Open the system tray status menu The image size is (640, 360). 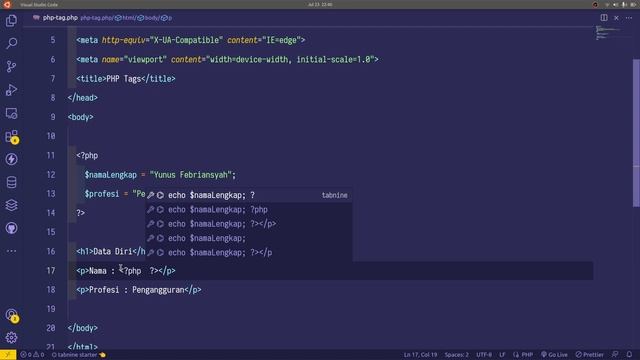tap(621, 4)
